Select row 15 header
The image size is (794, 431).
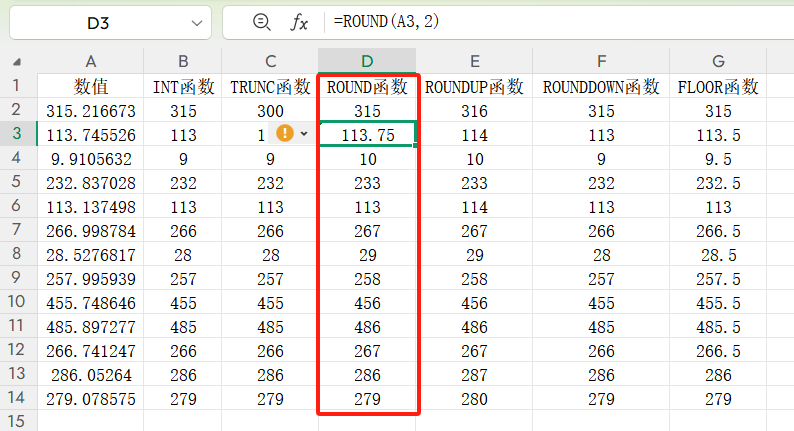point(17,421)
